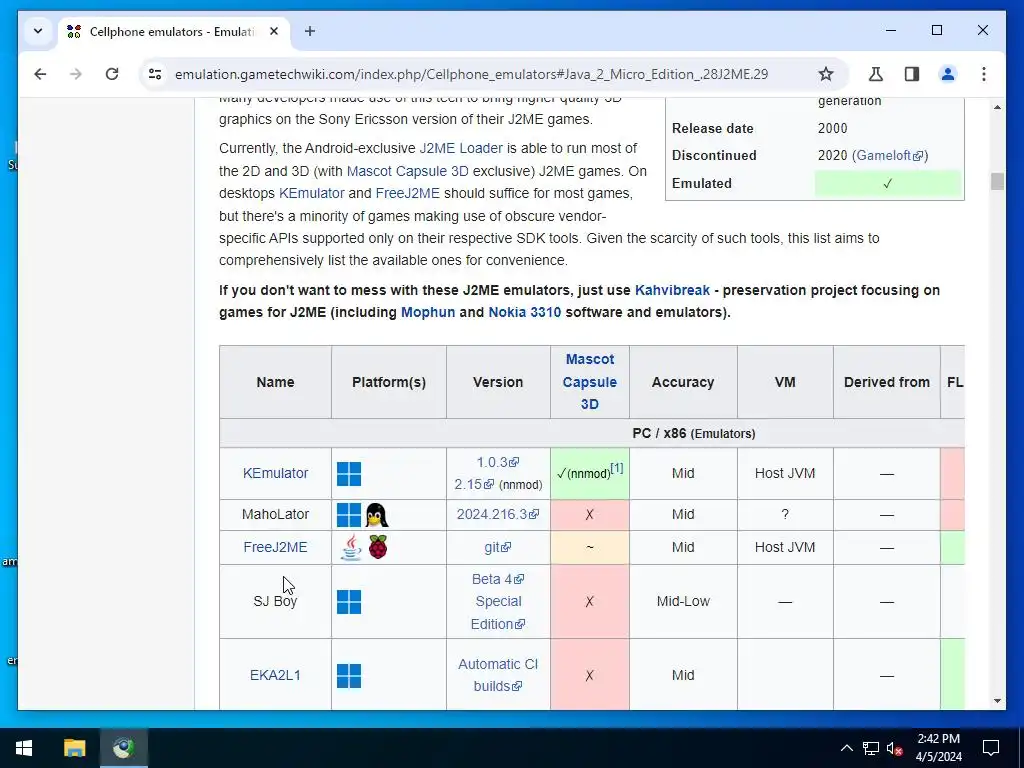Click Java icon in FreeJ2ME row
This screenshot has width=1024, height=768.
351,547
